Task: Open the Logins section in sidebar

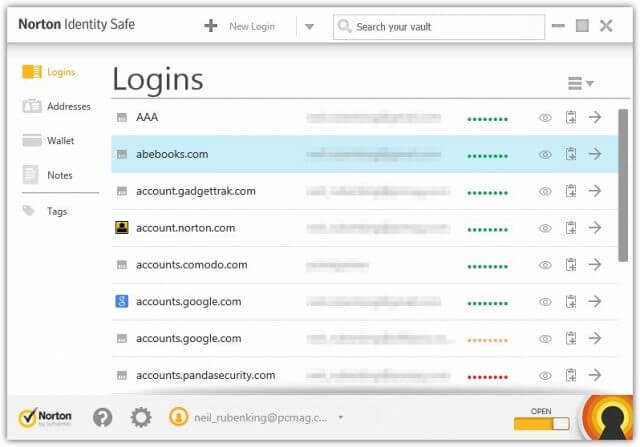Action: pos(49,72)
